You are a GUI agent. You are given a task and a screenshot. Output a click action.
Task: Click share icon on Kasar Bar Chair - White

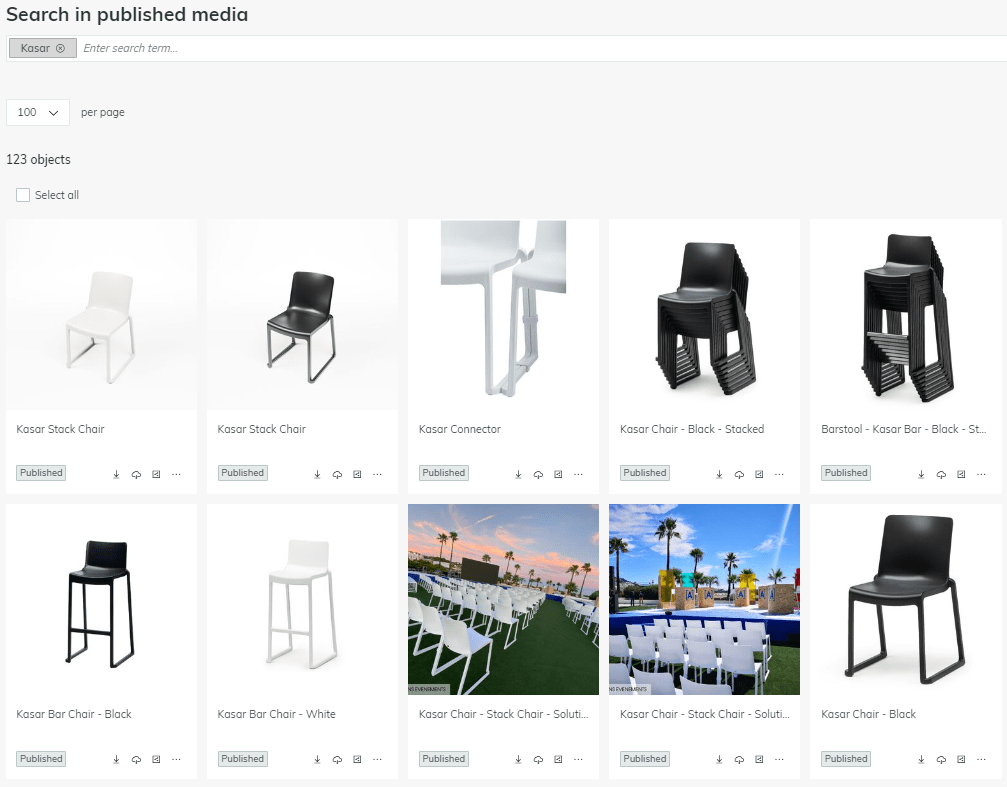click(357, 759)
